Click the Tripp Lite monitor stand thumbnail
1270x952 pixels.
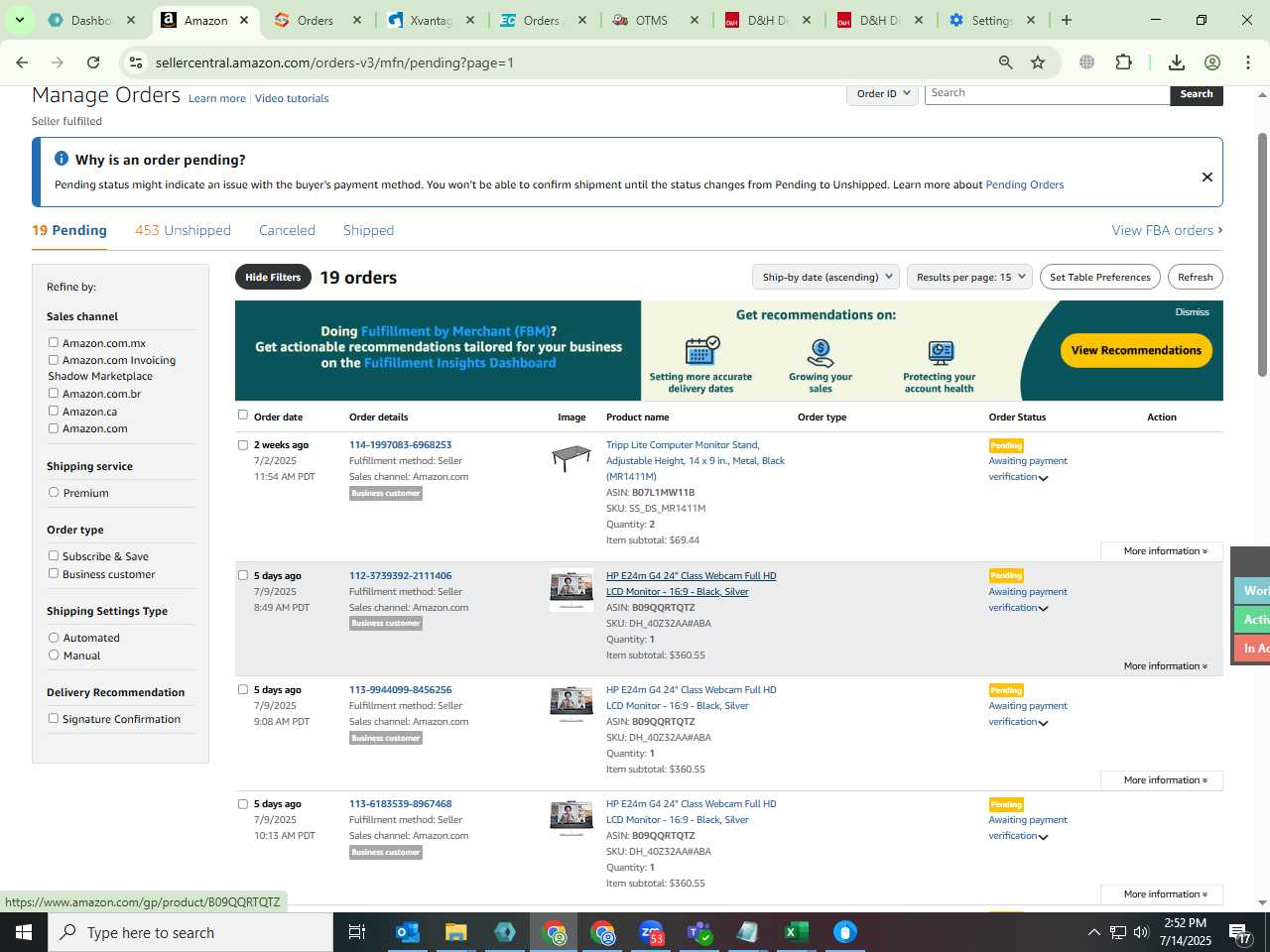tap(571, 458)
